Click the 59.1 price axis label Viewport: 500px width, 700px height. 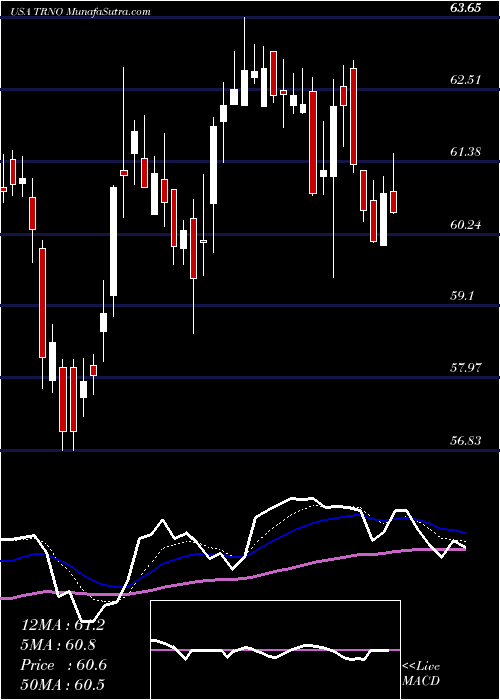[x=462, y=296]
